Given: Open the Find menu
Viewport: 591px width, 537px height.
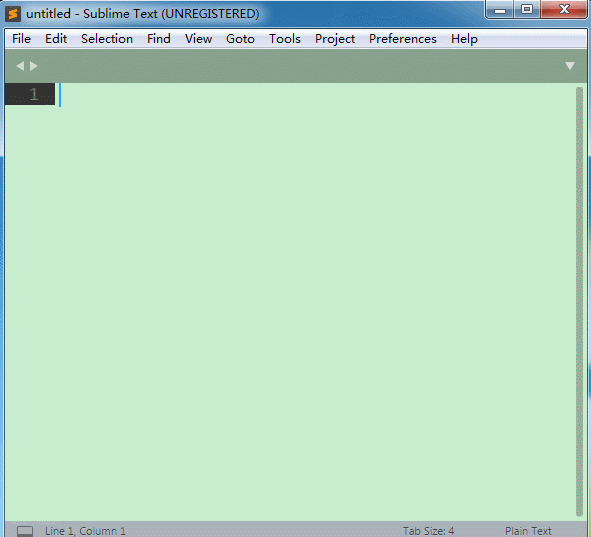Looking at the screenshot, I should point(159,39).
